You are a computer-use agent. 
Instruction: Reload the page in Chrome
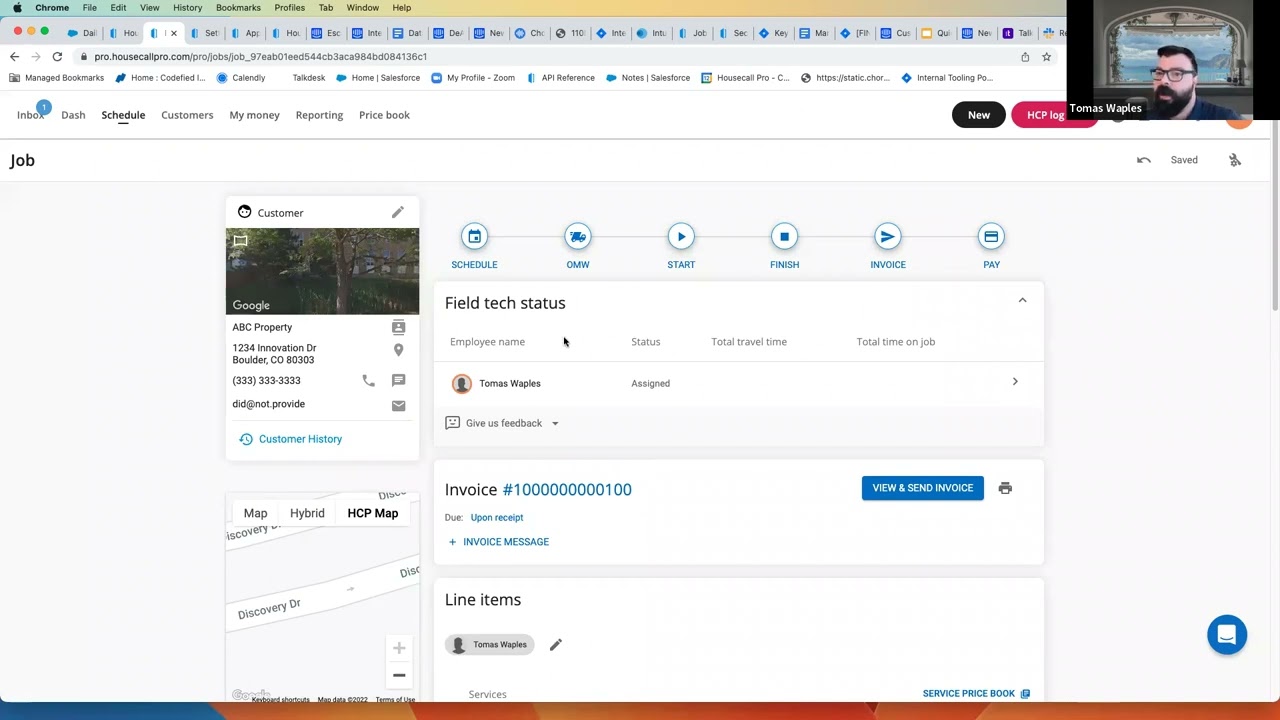(x=57, y=57)
